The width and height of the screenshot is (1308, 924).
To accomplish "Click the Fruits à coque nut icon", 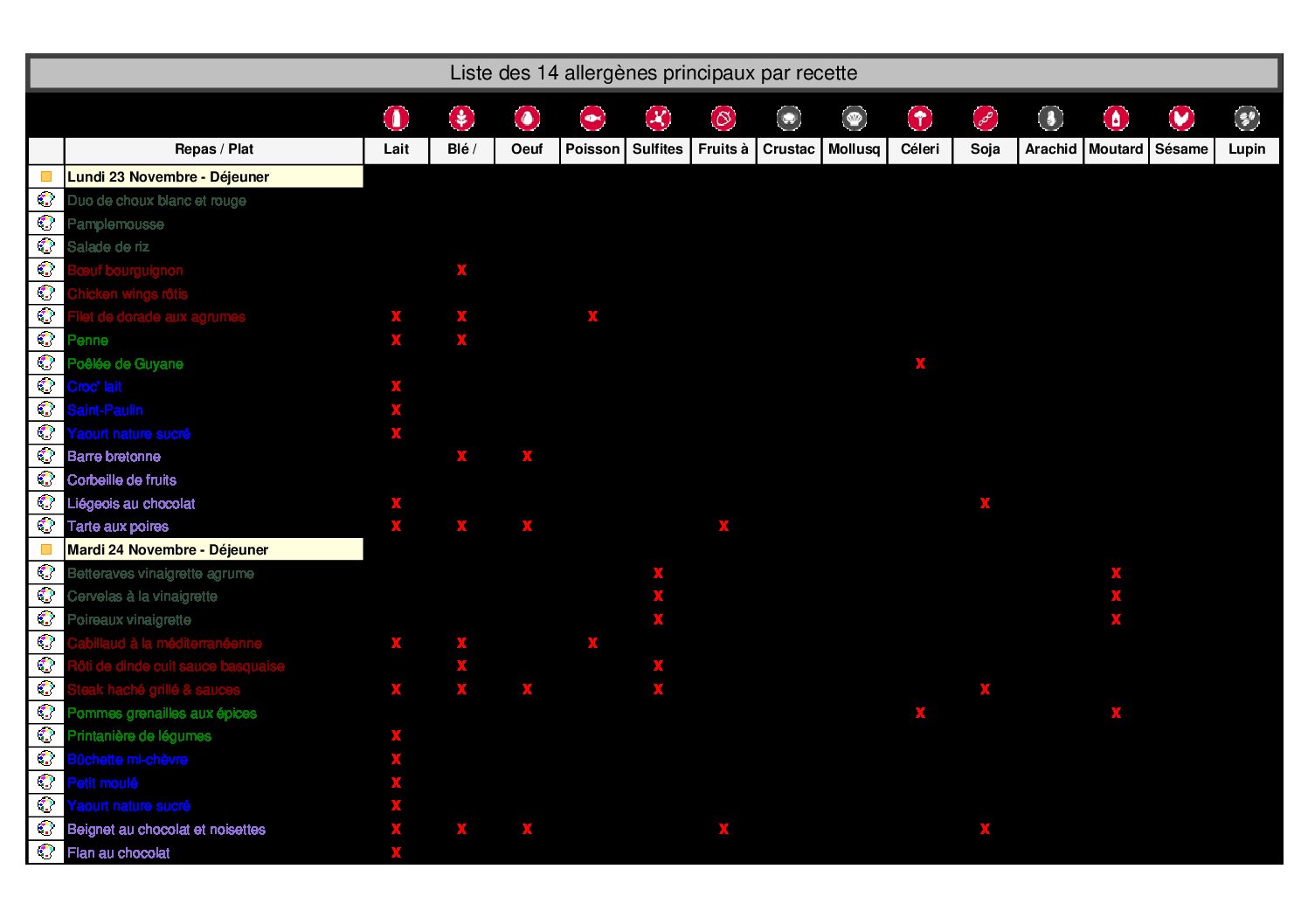I will pos(723,118).
